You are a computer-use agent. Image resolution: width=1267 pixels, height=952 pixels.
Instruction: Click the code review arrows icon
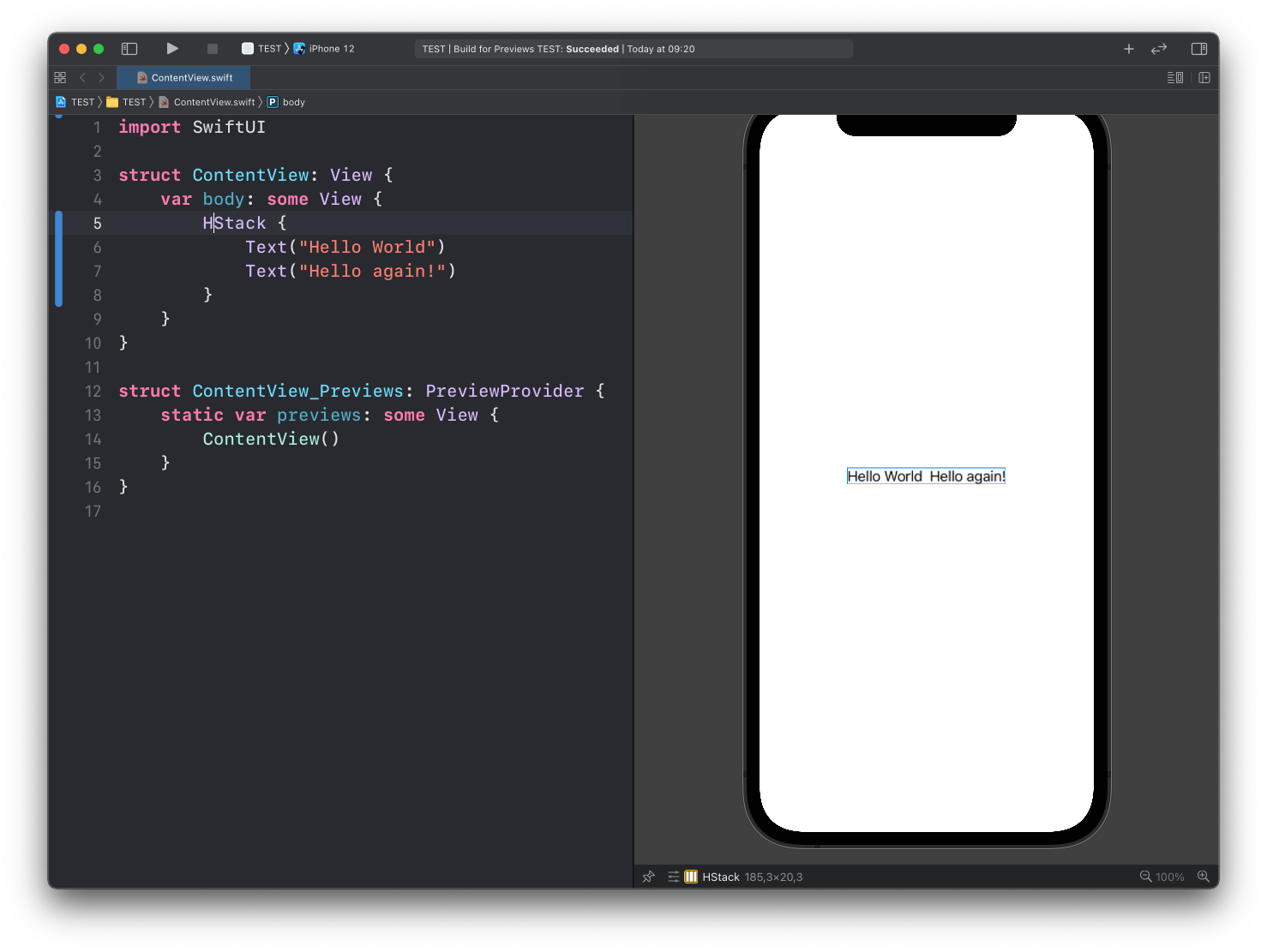point(1159,49)
